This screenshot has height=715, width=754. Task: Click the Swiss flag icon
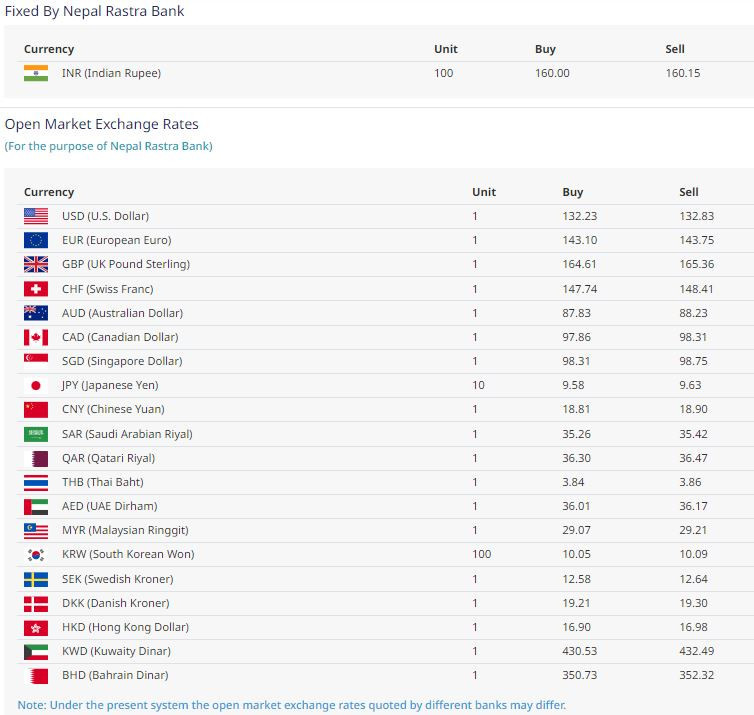tap(36, 289)
